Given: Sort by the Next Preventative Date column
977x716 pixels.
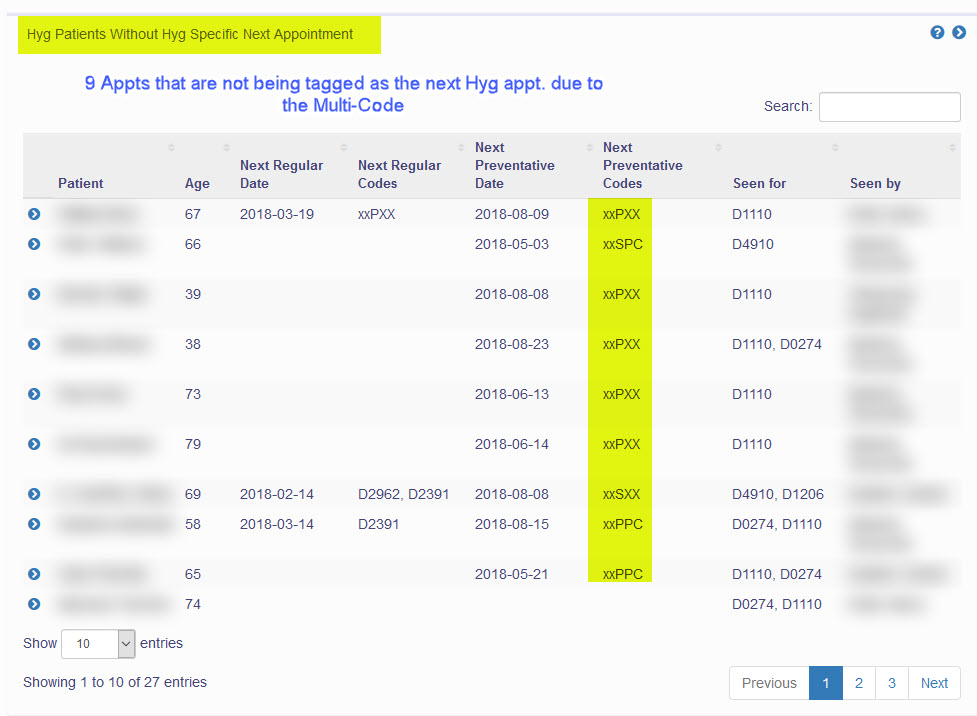Looking at the screenshot, I should (x=514, y=165).
